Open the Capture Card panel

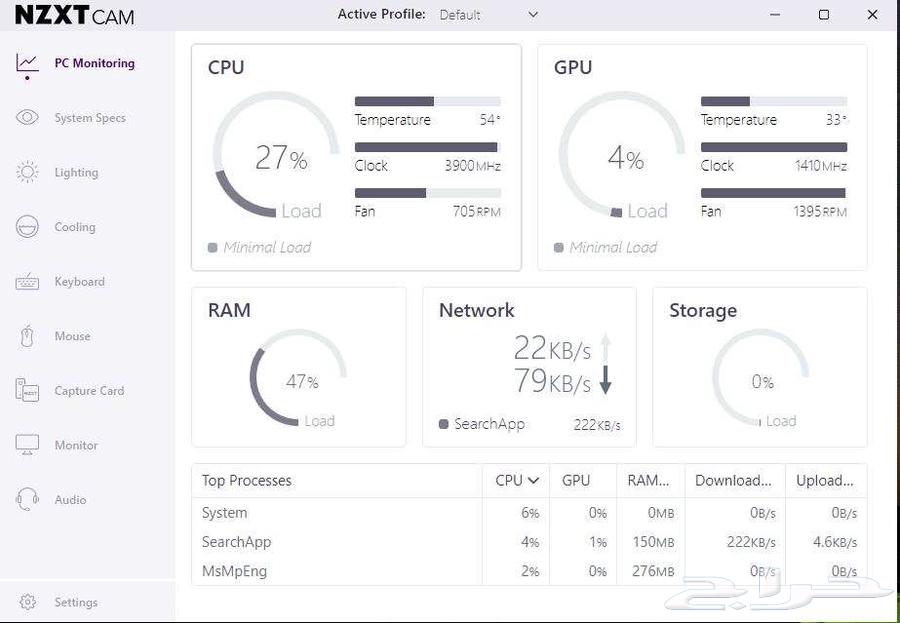click(x=89, y=391)
